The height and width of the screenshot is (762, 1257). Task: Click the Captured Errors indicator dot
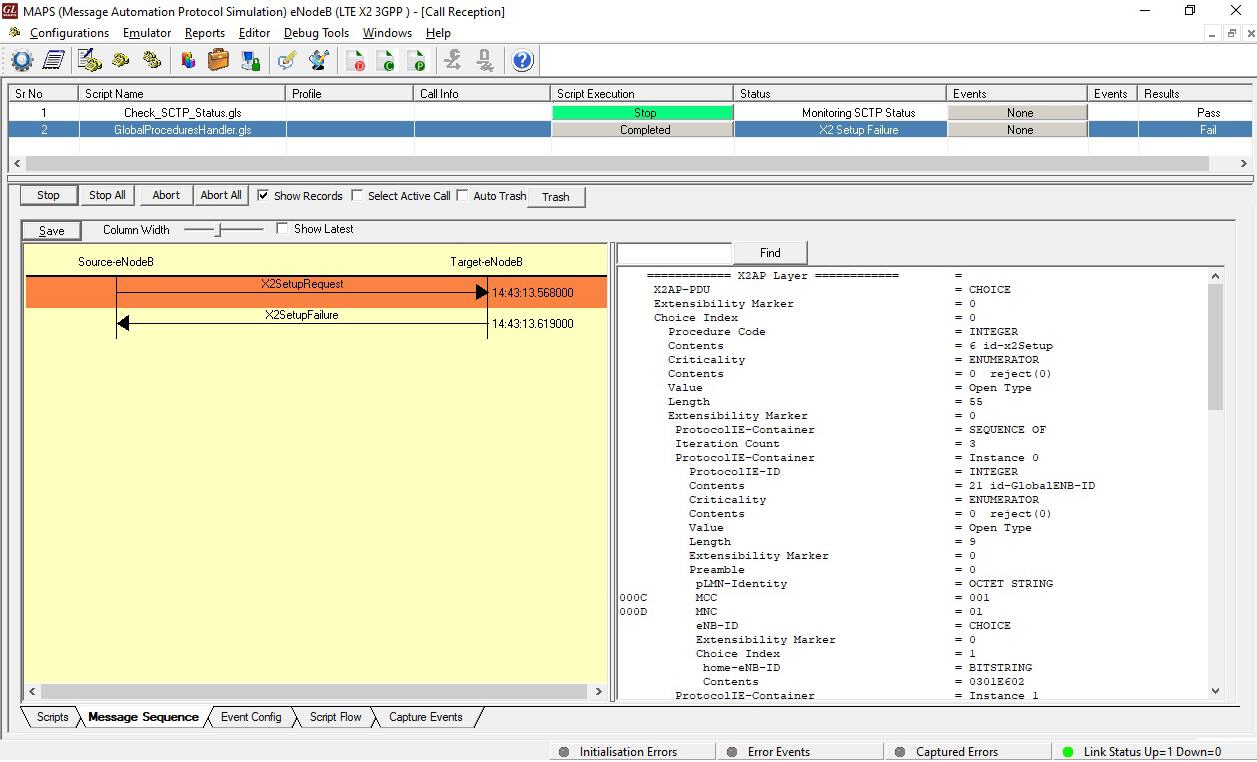point(899,752)
